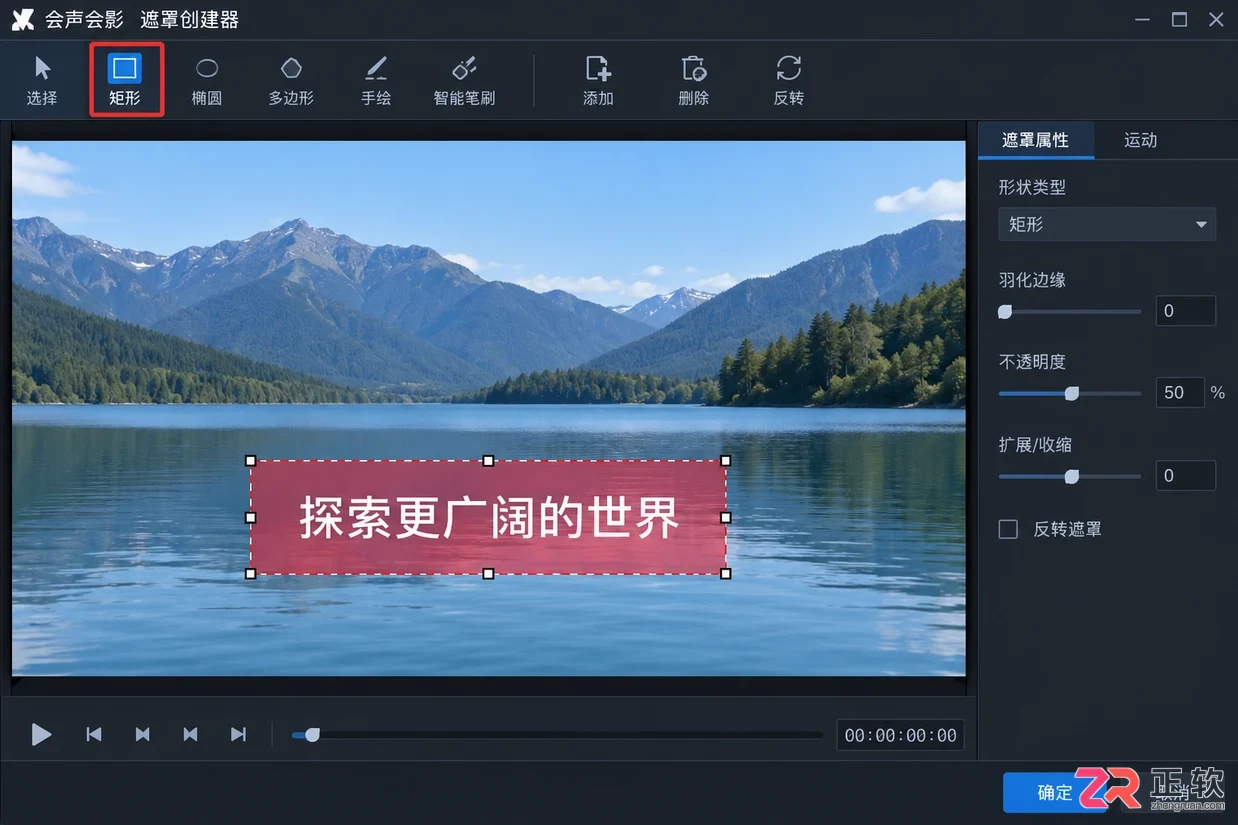Viewport: 1238px width, 825px height.
Task: Enable the 反转遮罩 checkbox
Action: pos(1008,529)
